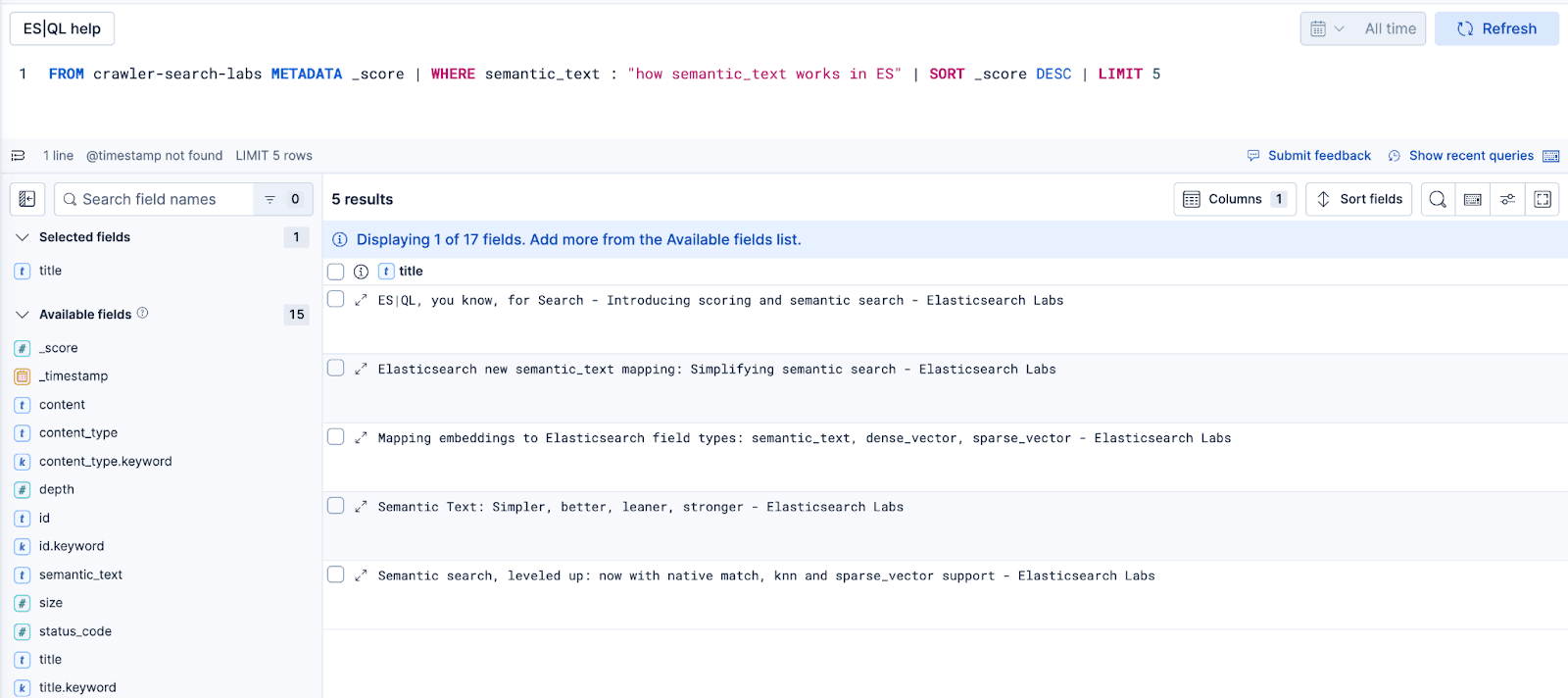The width and height of the screenshot is (1568, 698).
Task: Select the Semantic Text: Simpler row checkbox
Action: pos(336,506)
